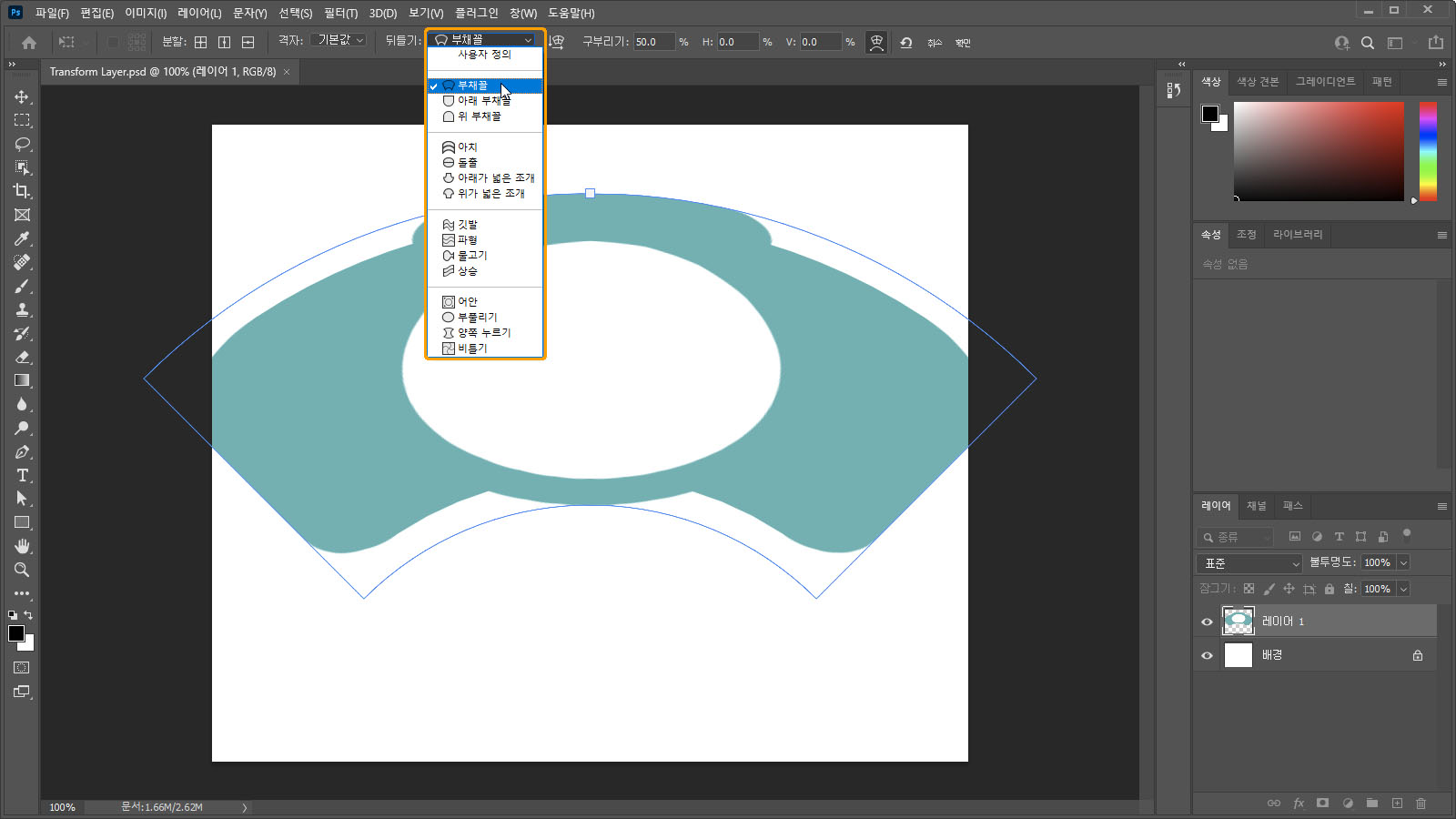
Task: Reset the warp with the undo arrow icon
Action: coord(906,42)
